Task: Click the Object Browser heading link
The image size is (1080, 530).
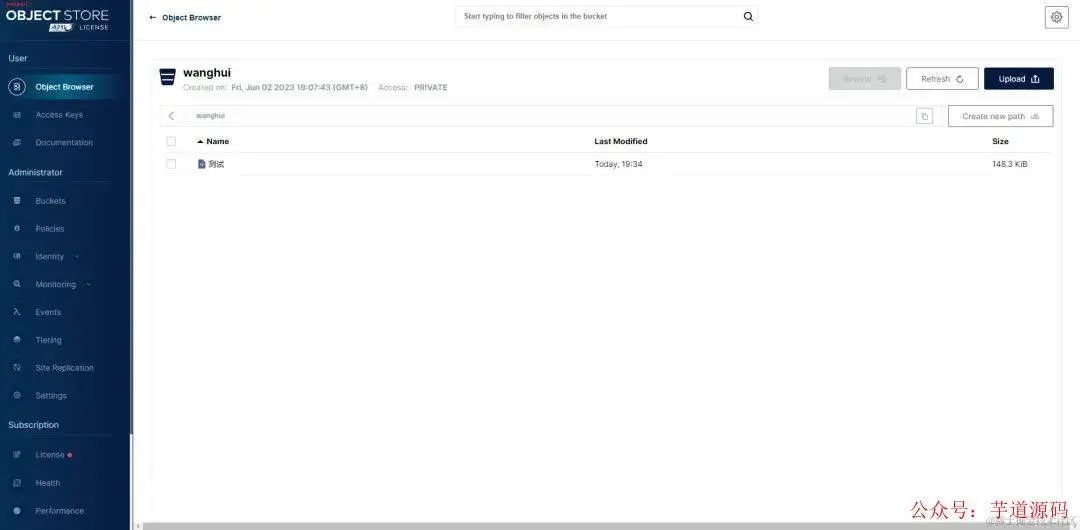Action: (x=191, y=17)
